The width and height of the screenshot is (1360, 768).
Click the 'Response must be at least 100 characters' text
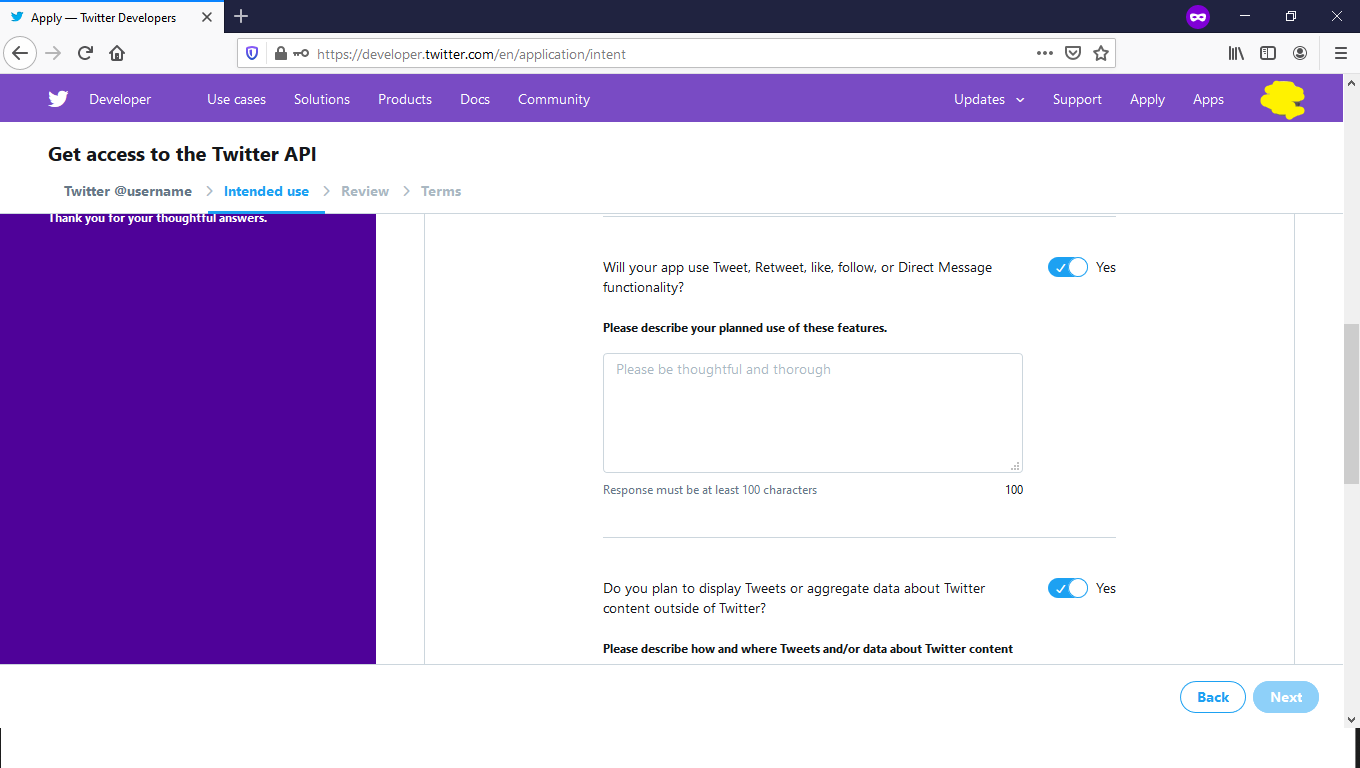pos(710,490)
